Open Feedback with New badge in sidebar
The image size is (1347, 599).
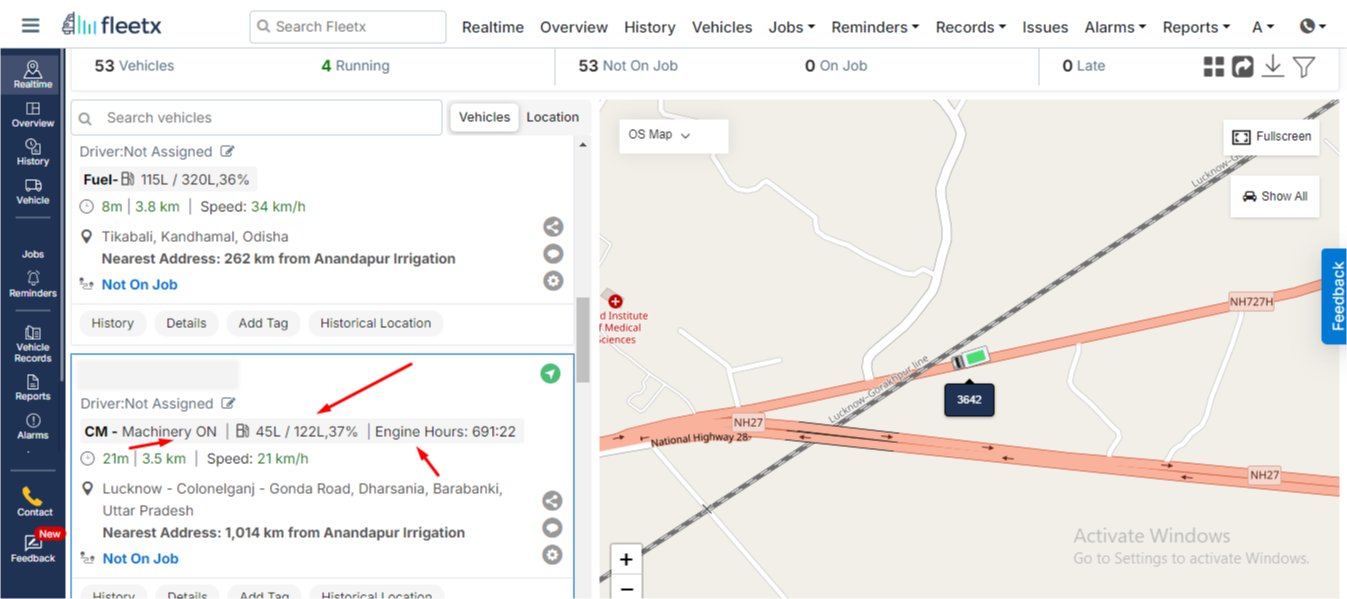tap(33, 548)
